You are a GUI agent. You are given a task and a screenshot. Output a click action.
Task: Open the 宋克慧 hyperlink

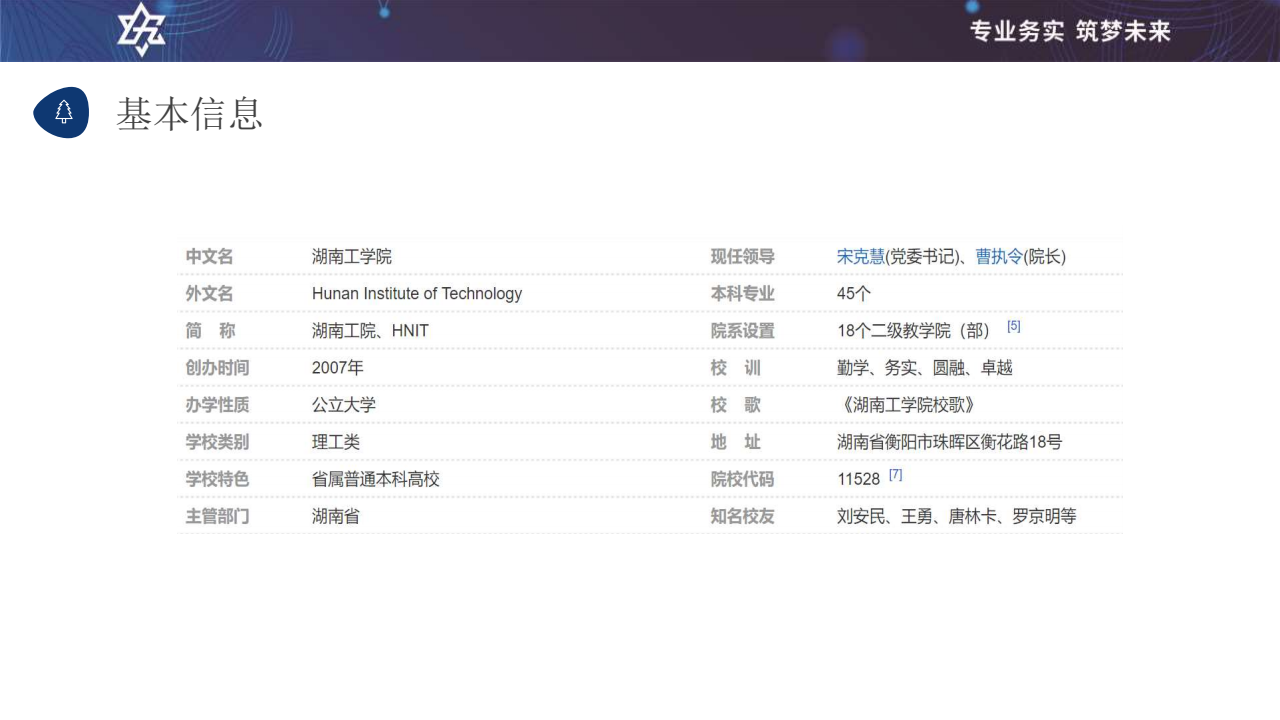coord(860,257)
